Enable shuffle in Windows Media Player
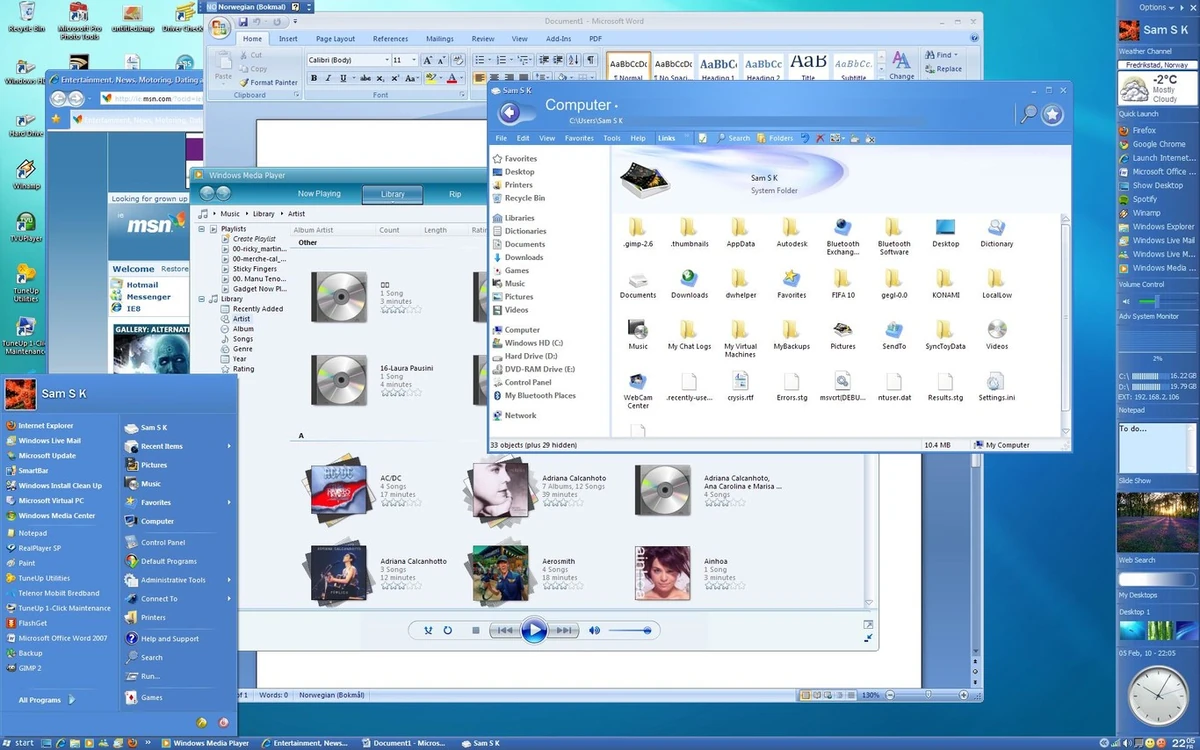Screen dimensions: 1200x750 (428, 630)
